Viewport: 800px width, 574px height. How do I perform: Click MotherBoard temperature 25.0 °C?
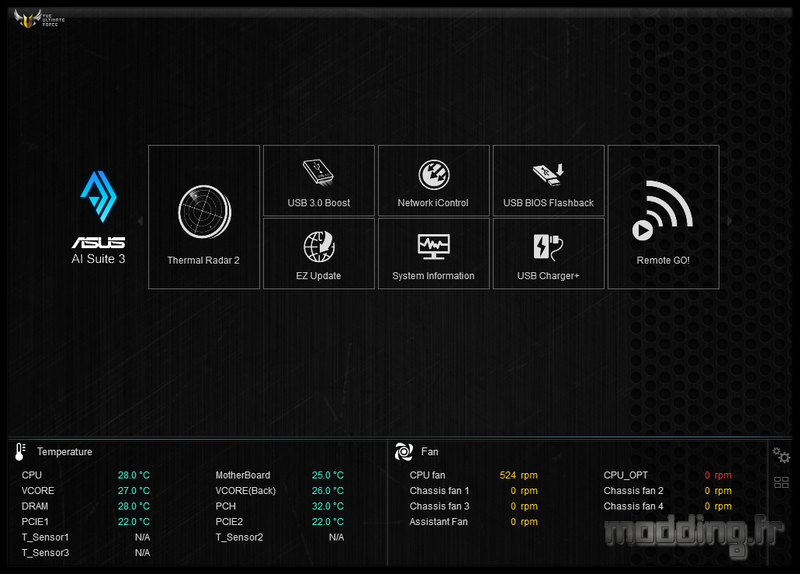click(x=328, y=475)
